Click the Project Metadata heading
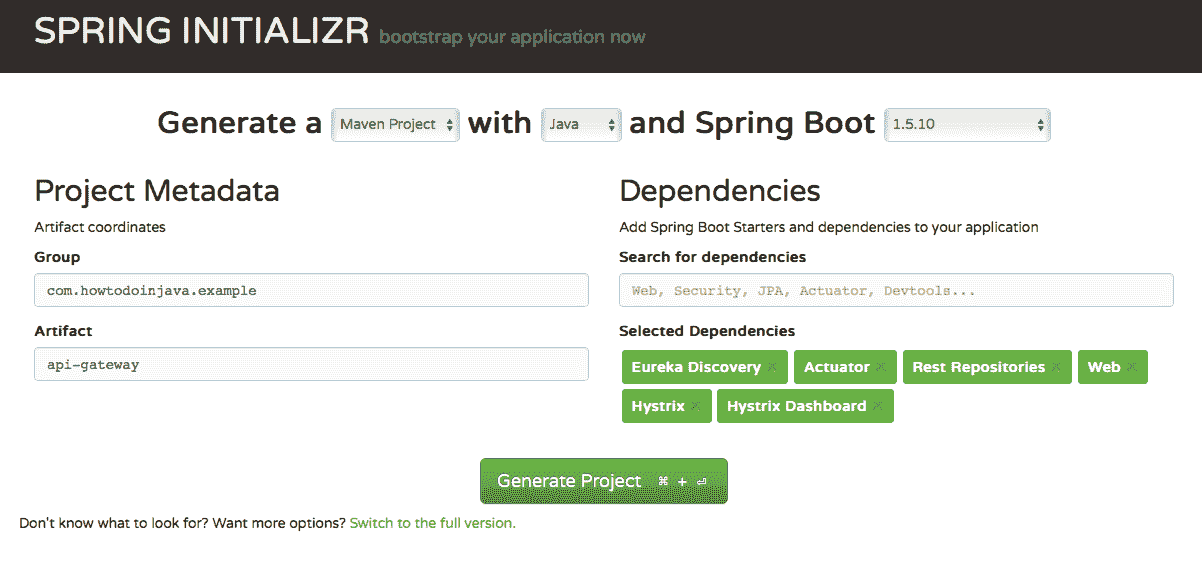Image resolution: width=1202 pixels, height=586 pixels. tap(157, 191)
